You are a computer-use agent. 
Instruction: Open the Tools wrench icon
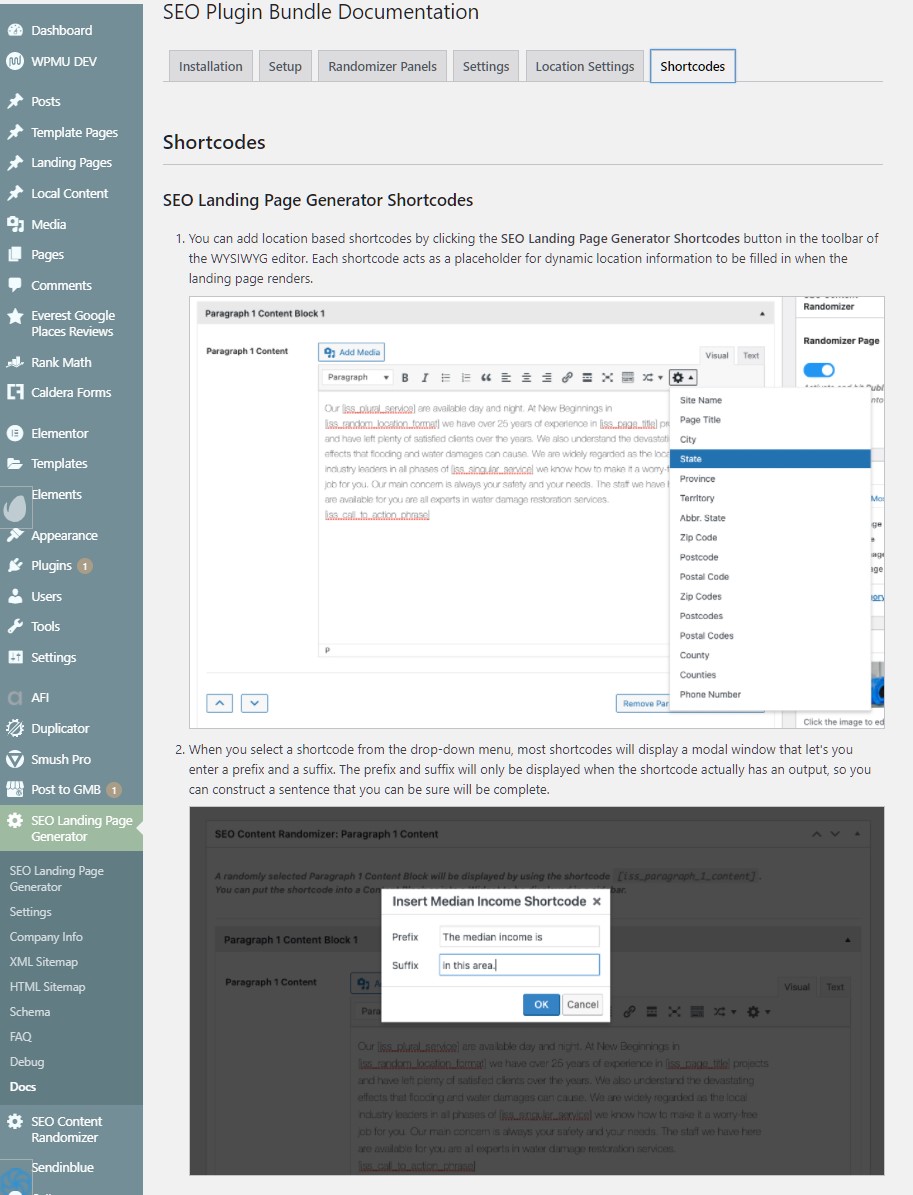click(x=15, y=626)
